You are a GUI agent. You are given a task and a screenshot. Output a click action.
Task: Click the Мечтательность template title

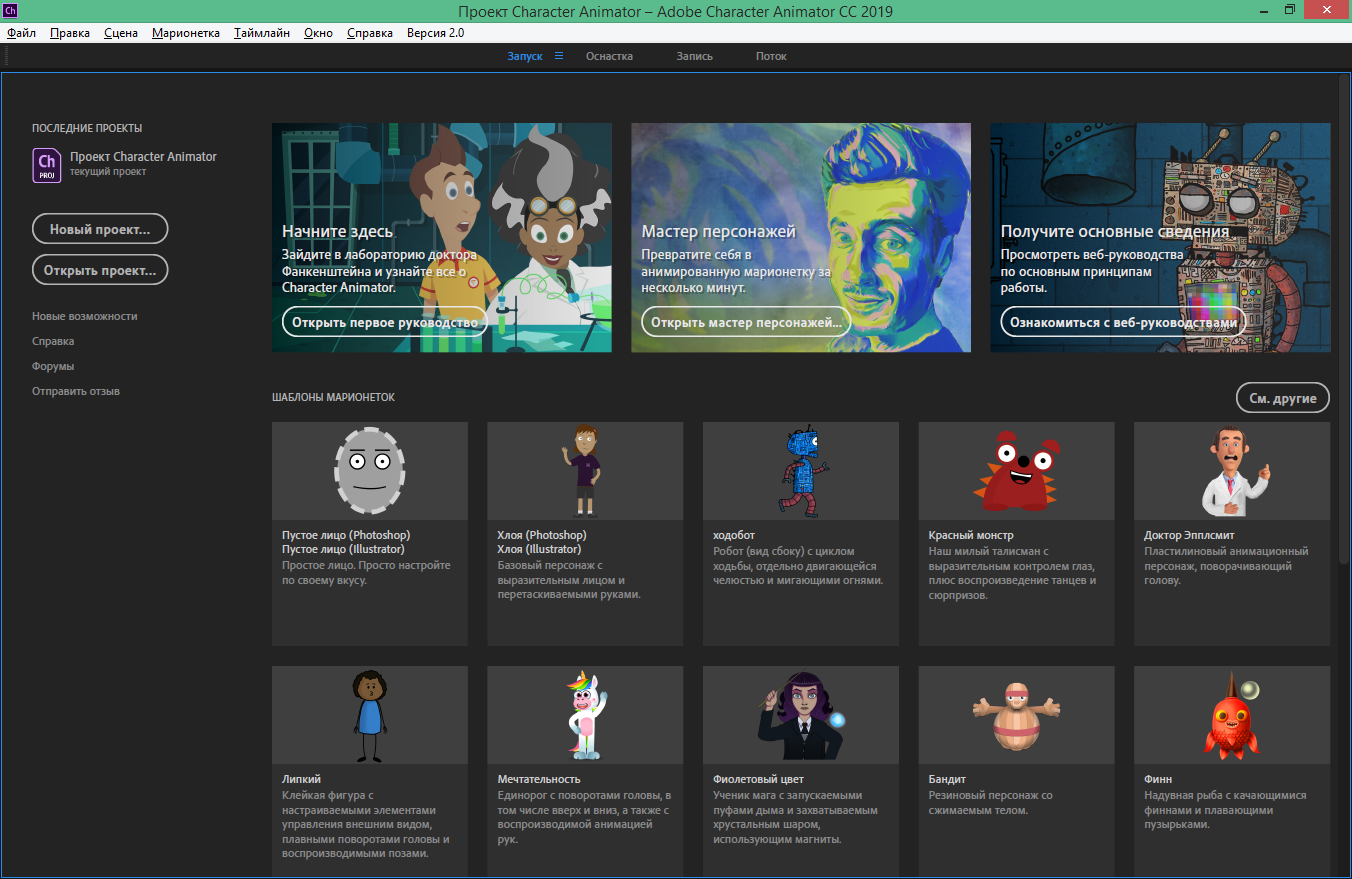539,779
